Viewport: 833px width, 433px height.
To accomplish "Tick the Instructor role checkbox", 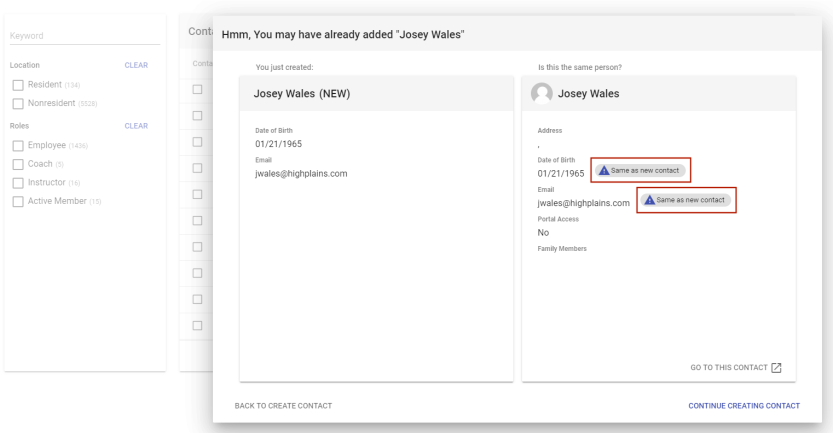I will pos(17,183).
